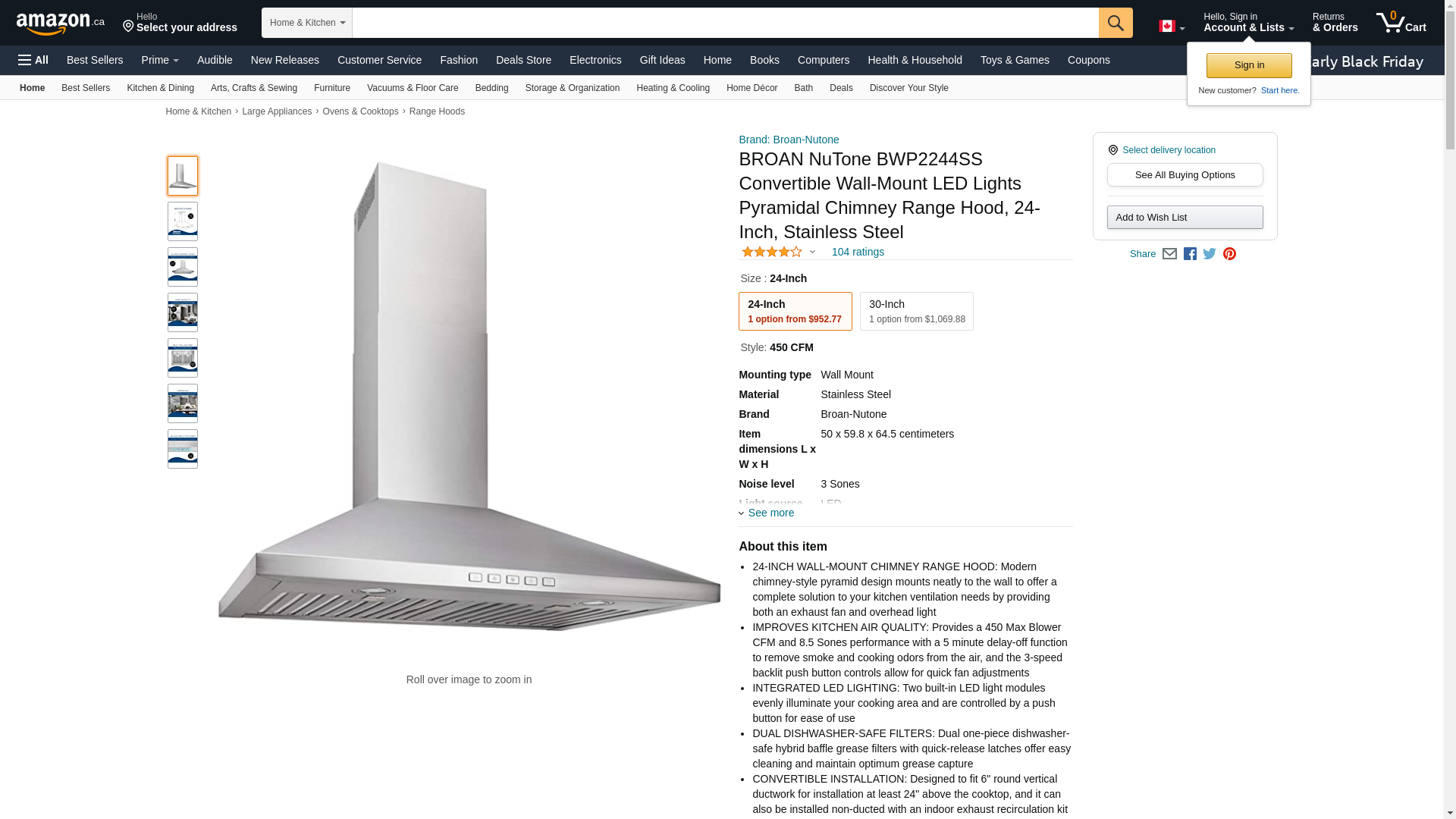The image size is (1456, 819).
Task: Go to Vacuums & Floor Care subcategory
Action: click(x=413, y=88)
